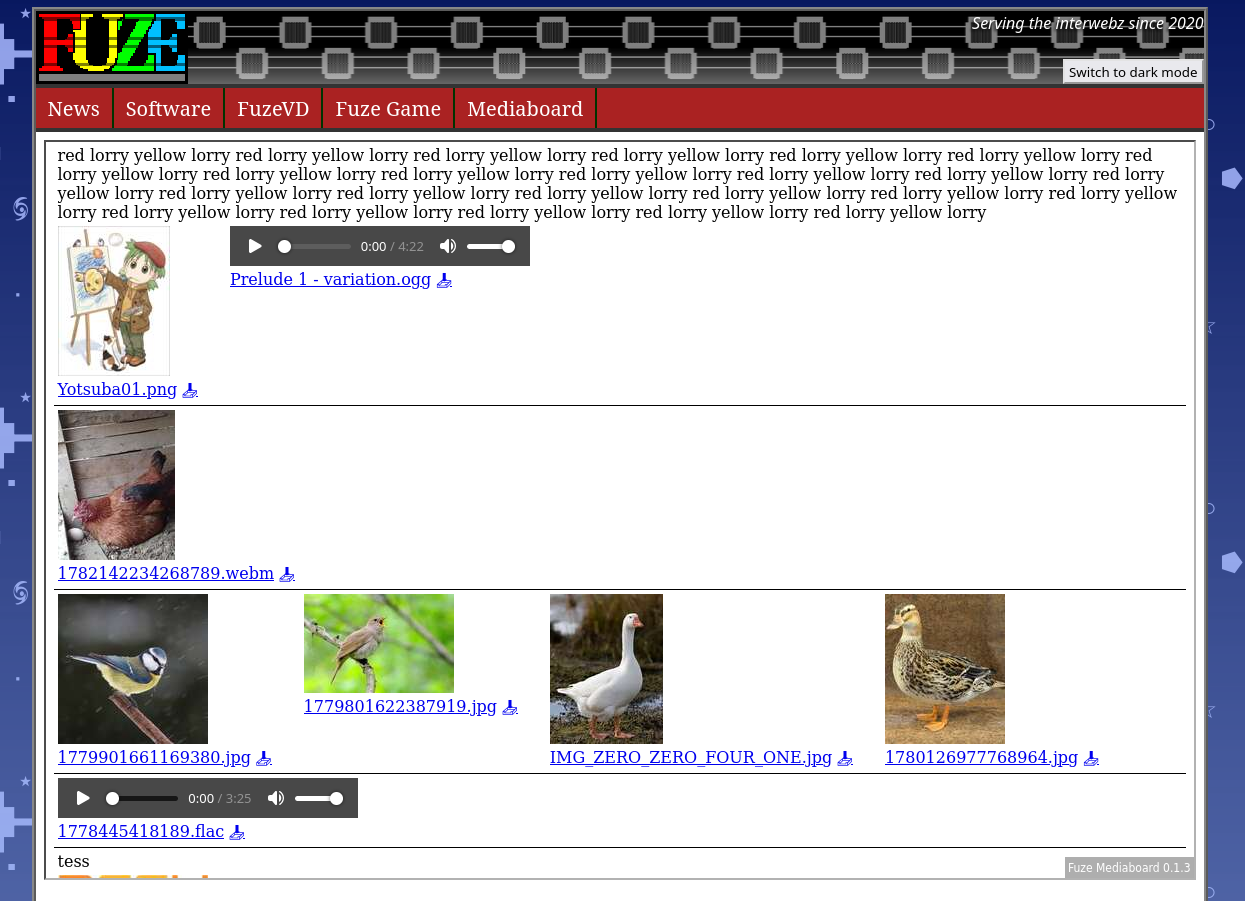Adjust the Prelude 1 player volume slider

point(491,246)
